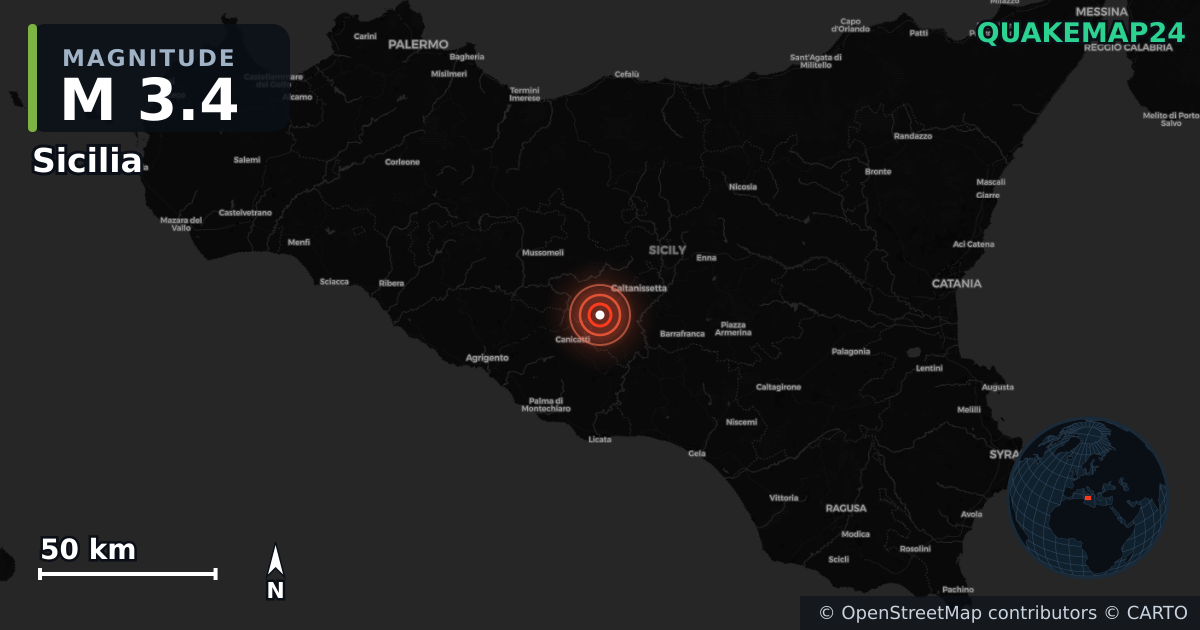Click the Gela town label

[x=697, y=454]
